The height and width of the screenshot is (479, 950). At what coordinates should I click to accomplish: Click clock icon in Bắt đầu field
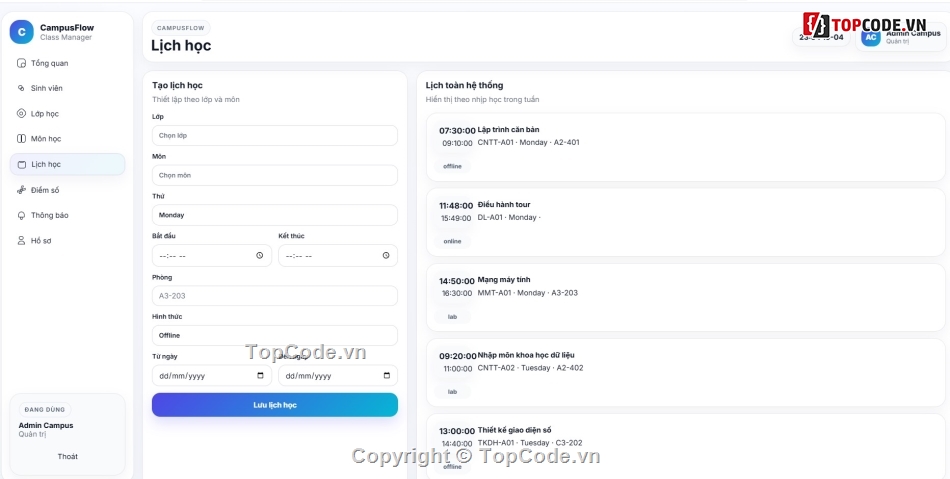coord(259,256)
